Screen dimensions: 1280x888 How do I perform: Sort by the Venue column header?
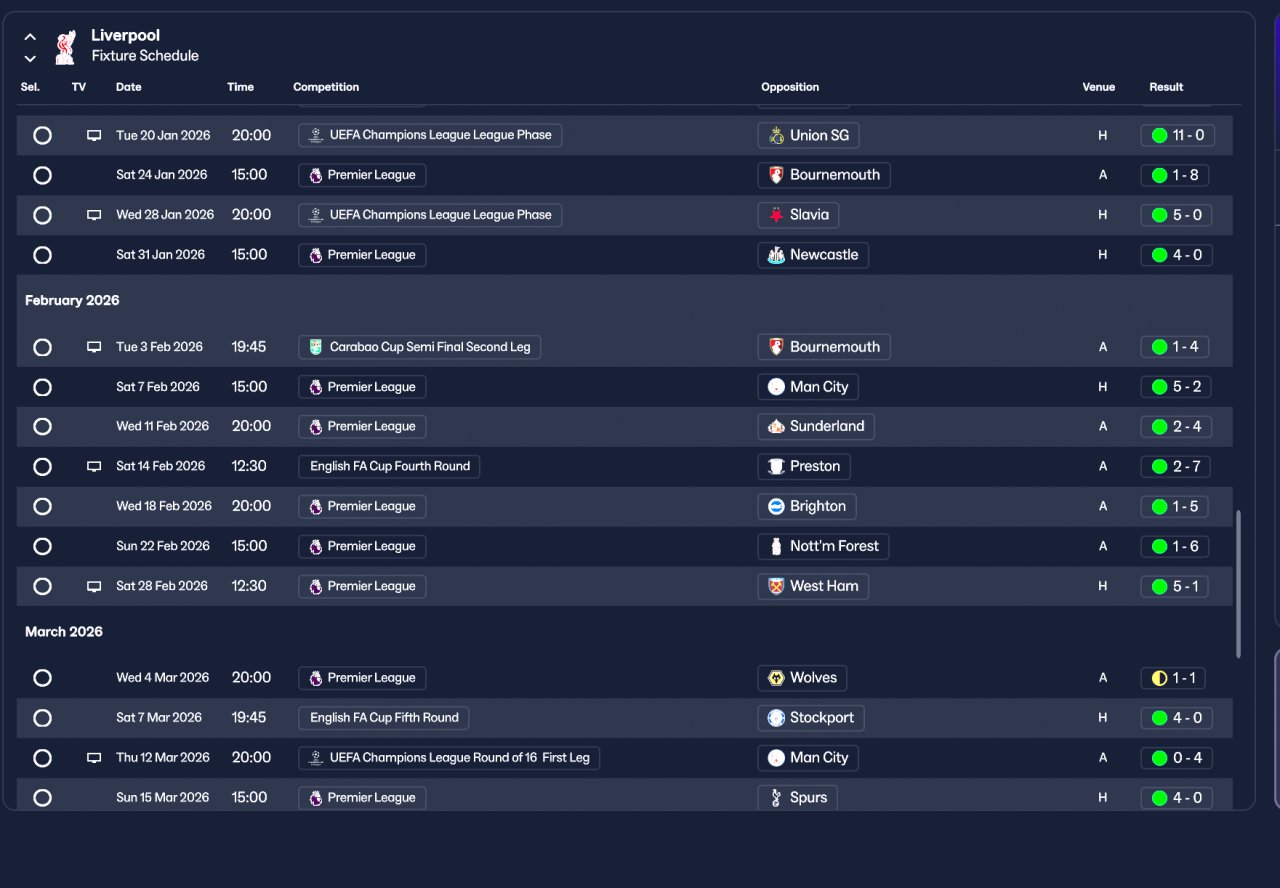(x=1099, y=87)
